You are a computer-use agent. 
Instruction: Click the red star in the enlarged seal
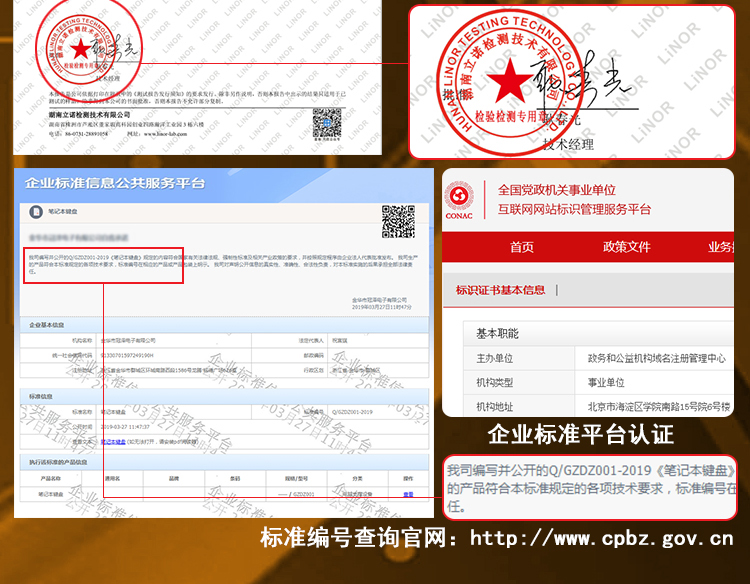[509, 81]
